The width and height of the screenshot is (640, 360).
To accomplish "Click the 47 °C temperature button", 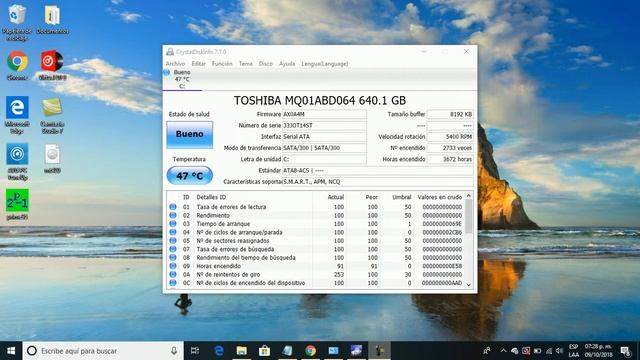I will pos(189,176).
